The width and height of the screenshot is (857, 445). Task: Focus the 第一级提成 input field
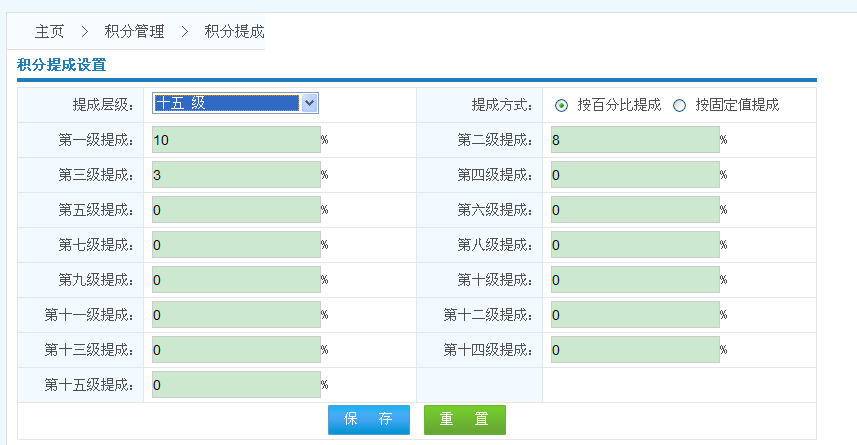point(236,140)
